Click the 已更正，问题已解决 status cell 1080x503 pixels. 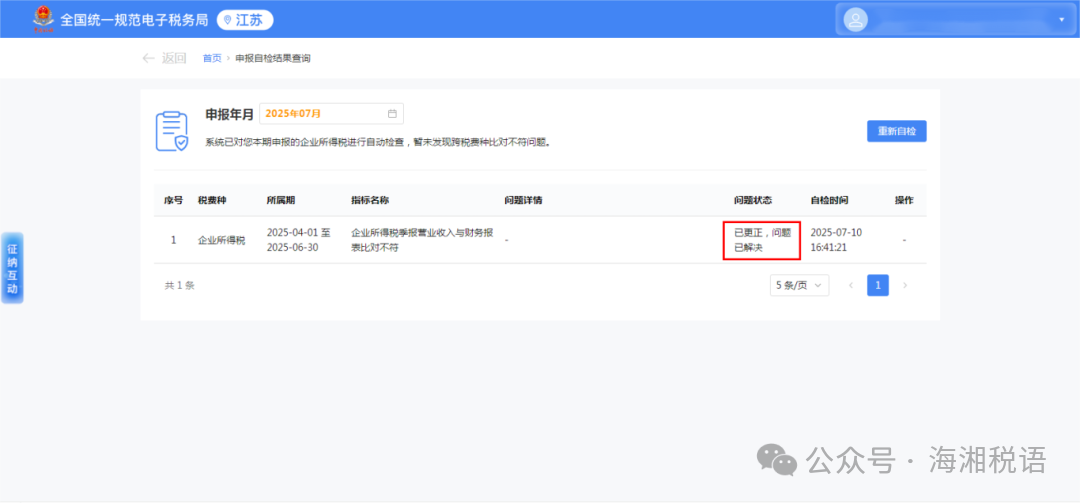point(761,240)
